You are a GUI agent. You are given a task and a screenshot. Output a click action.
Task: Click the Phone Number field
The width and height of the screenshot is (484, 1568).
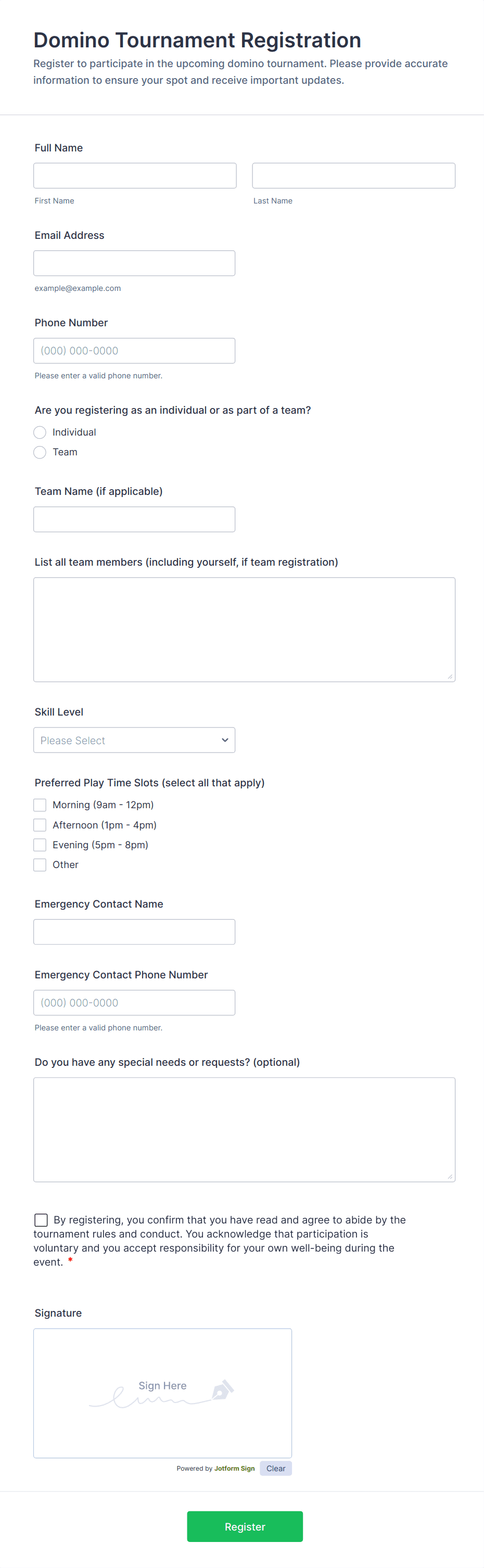(x=135, y=351)
